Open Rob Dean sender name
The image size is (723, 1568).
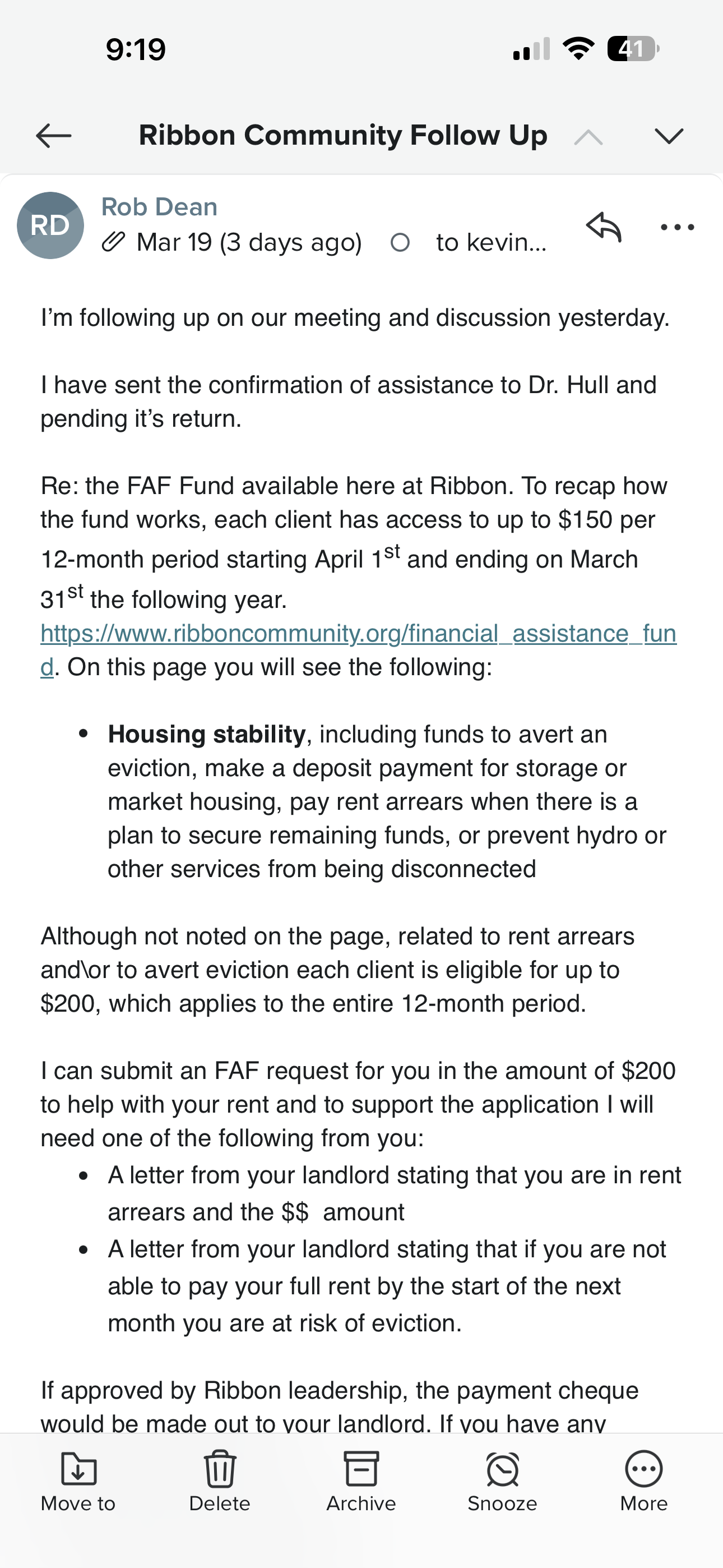159,207
